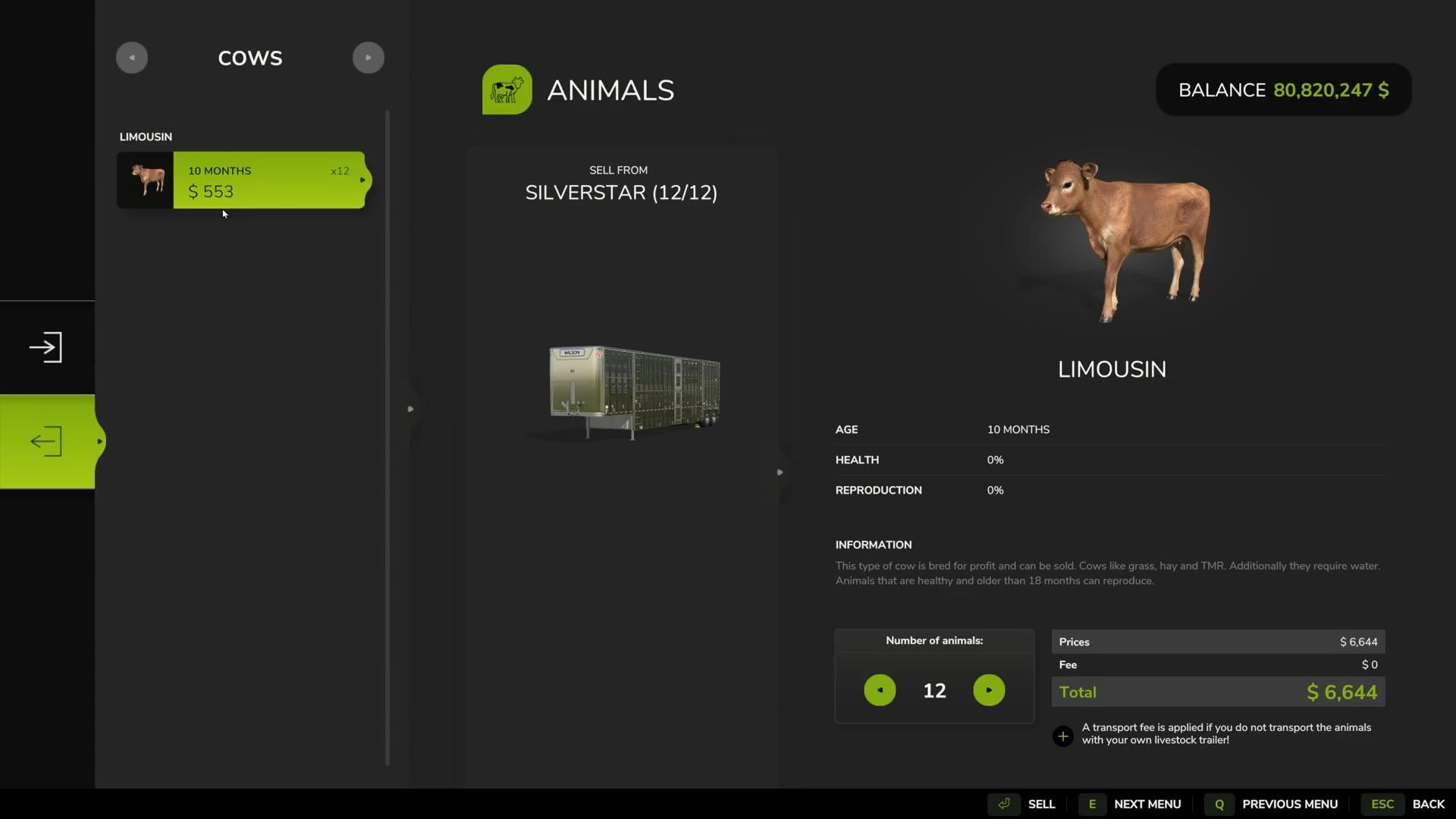Click the arrow left of trailer panel
This screenshot has height=819, width=1456.
[411, 409]
